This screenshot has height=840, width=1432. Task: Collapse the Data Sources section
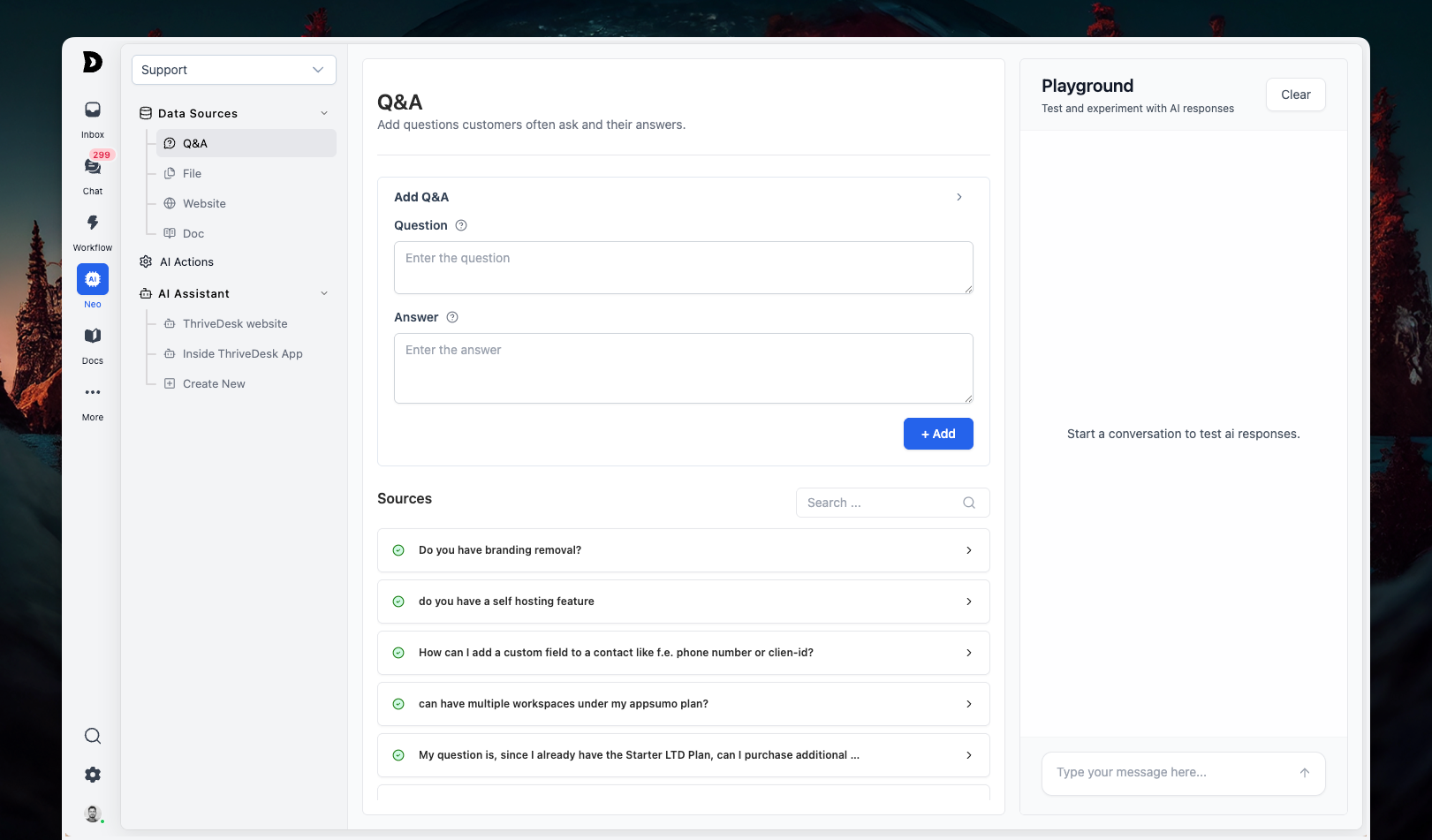coord(323,113)
